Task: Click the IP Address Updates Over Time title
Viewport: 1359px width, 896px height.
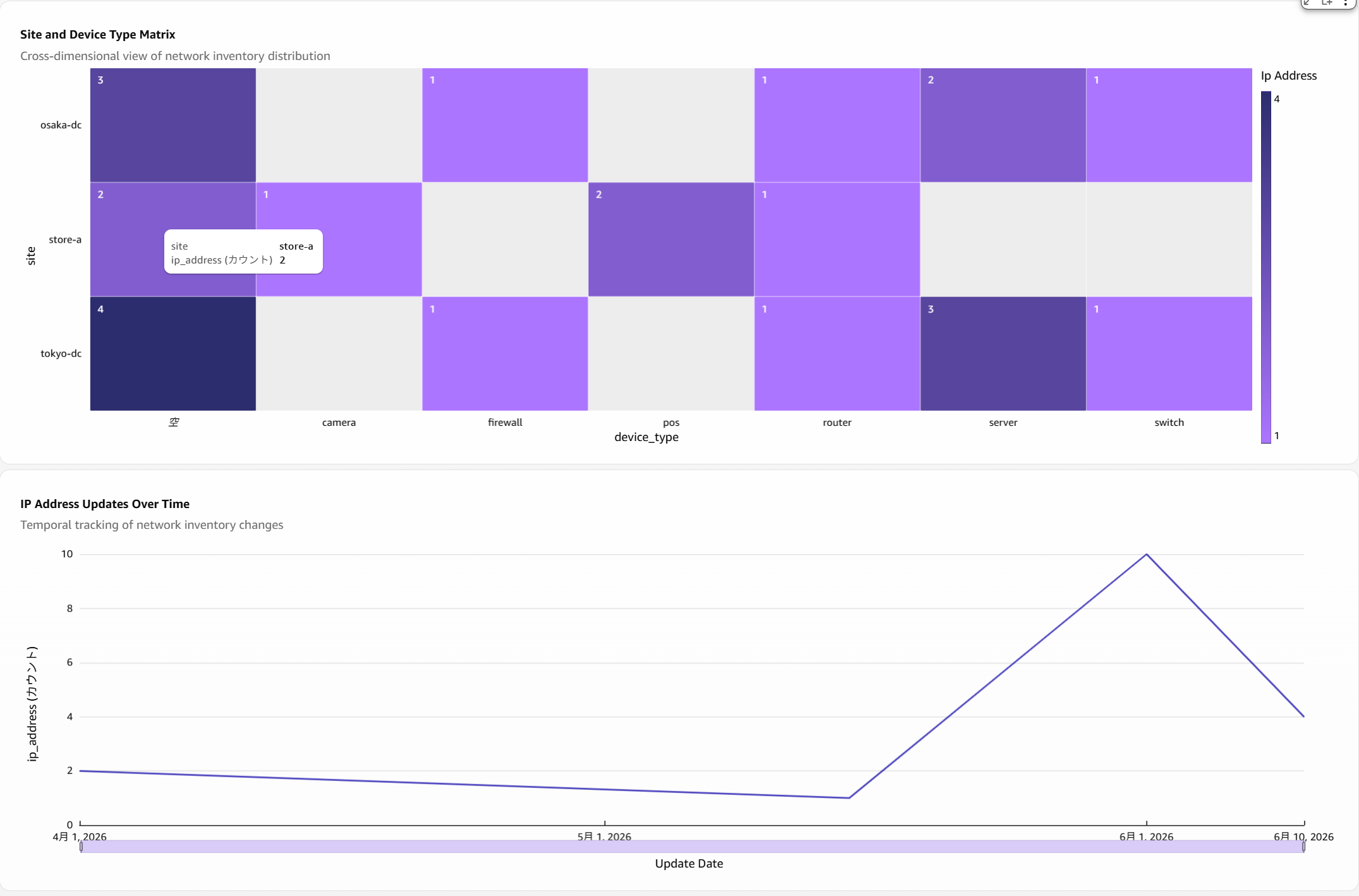Action: (x=105, y=504)
